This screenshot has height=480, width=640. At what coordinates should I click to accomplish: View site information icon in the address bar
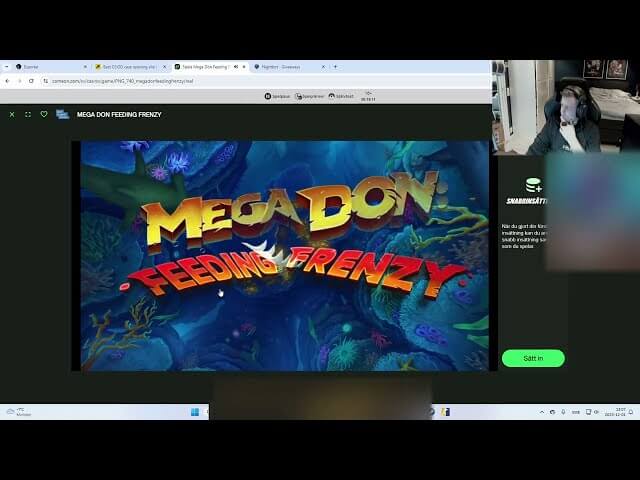[46, 81]
